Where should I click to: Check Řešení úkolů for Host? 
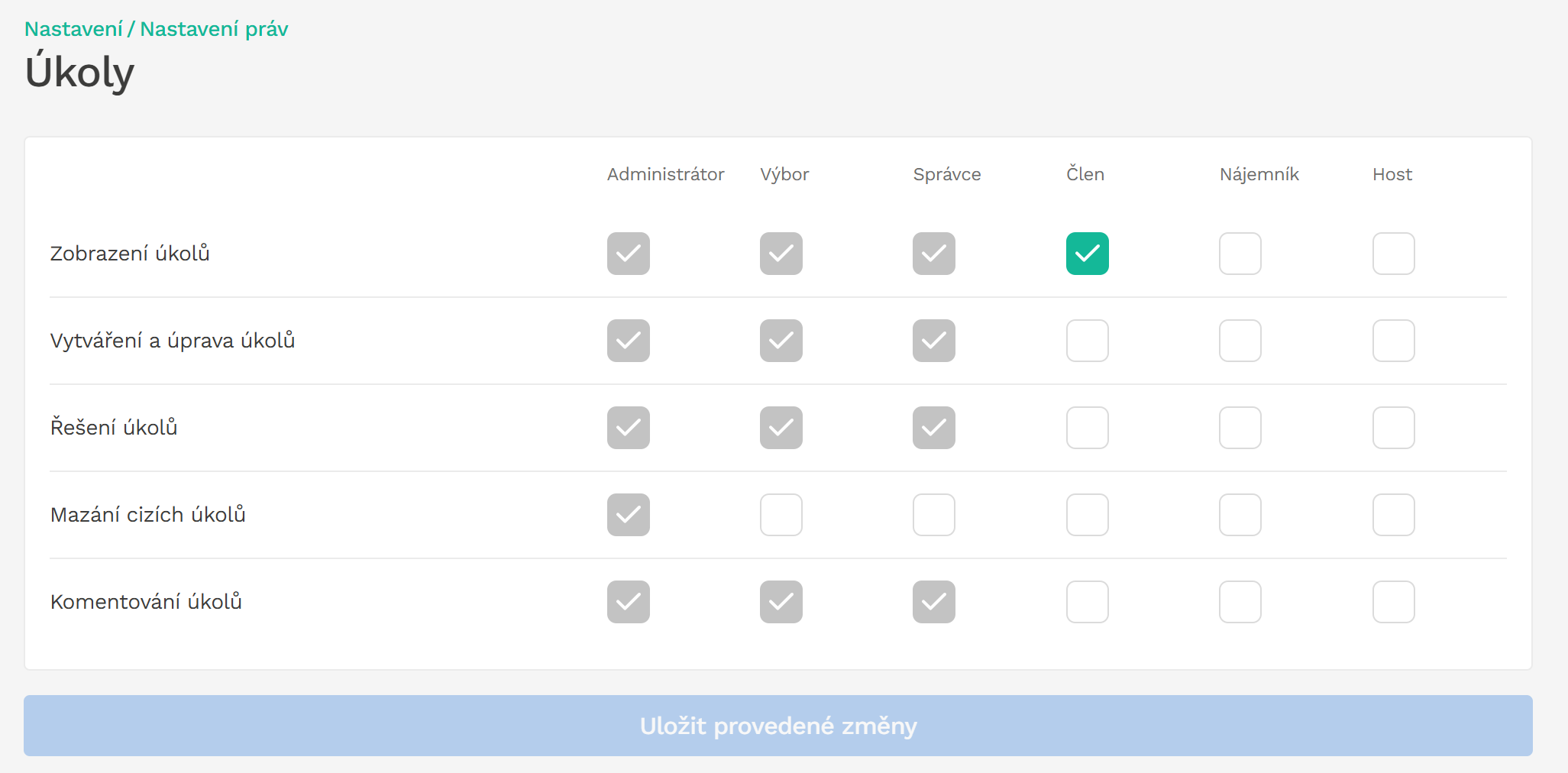click(x=1393, y=428)
